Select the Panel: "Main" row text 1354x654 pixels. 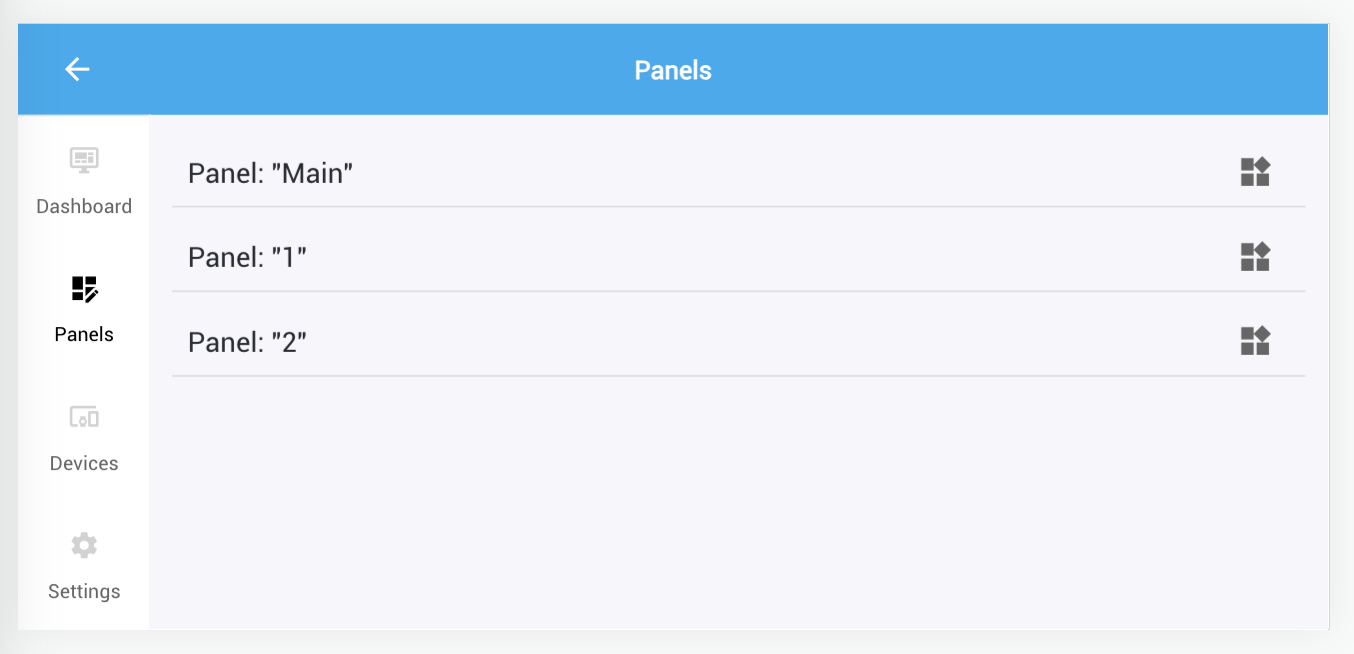click(271, 173)
